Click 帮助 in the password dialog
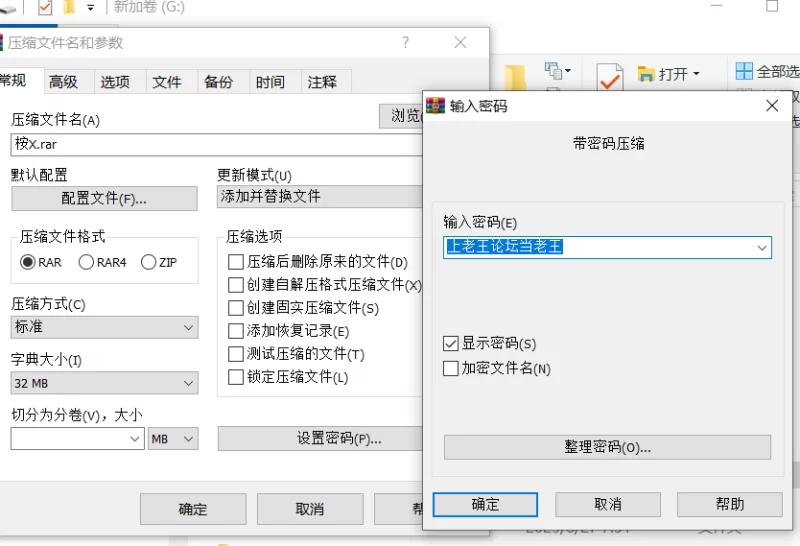The width and height of the screenshot is (800, 546). coord(730,504)
